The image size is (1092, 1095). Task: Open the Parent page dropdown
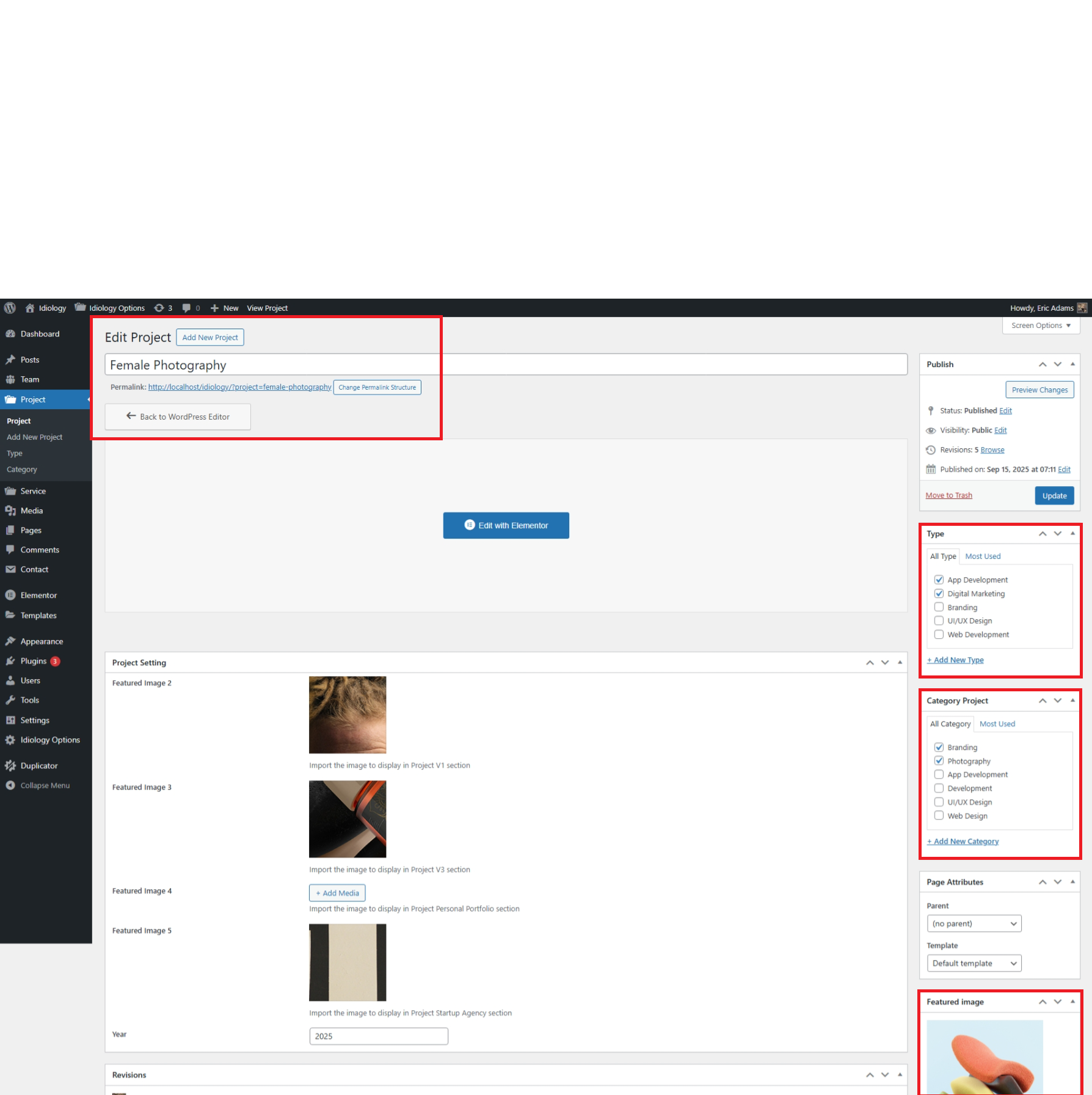click(974, 923)
